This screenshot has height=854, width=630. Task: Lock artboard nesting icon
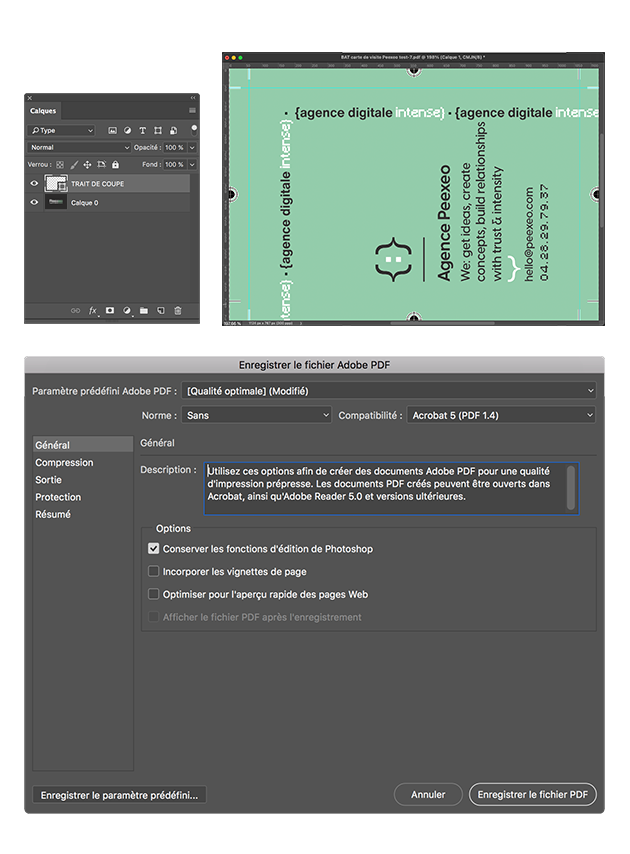(x=101, y=164)
